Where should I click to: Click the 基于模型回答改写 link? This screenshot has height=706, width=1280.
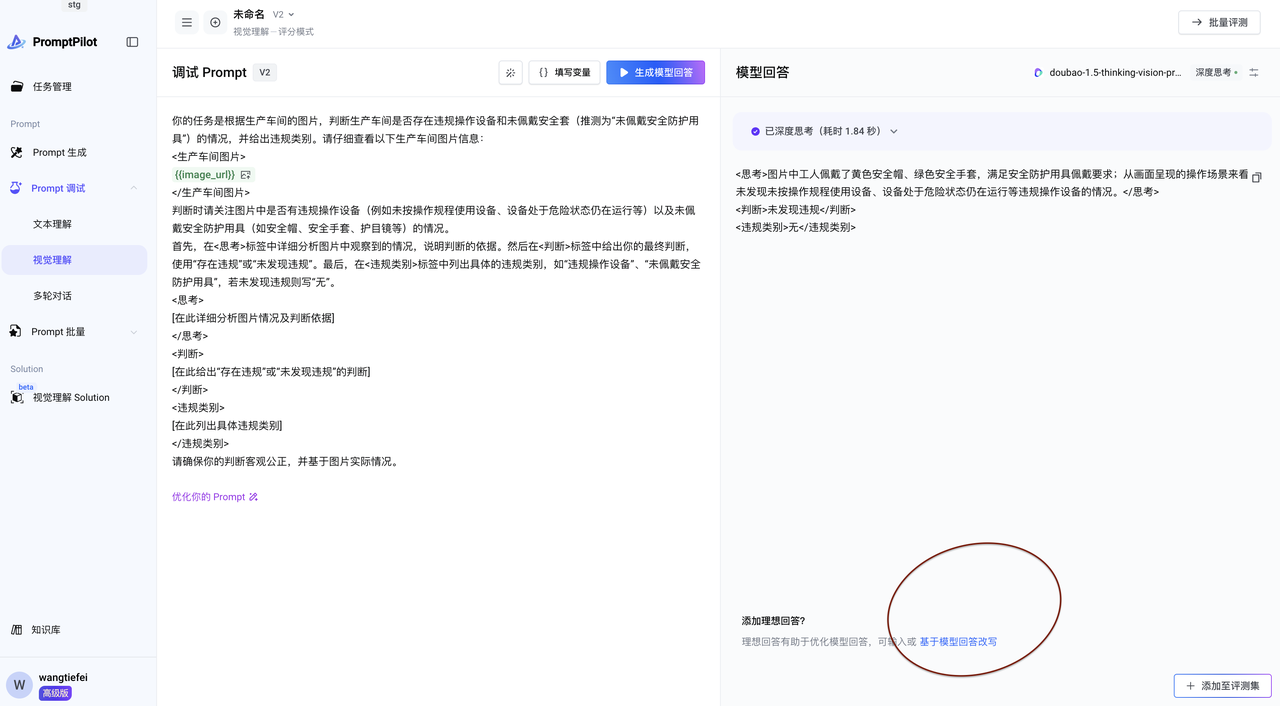958,642
